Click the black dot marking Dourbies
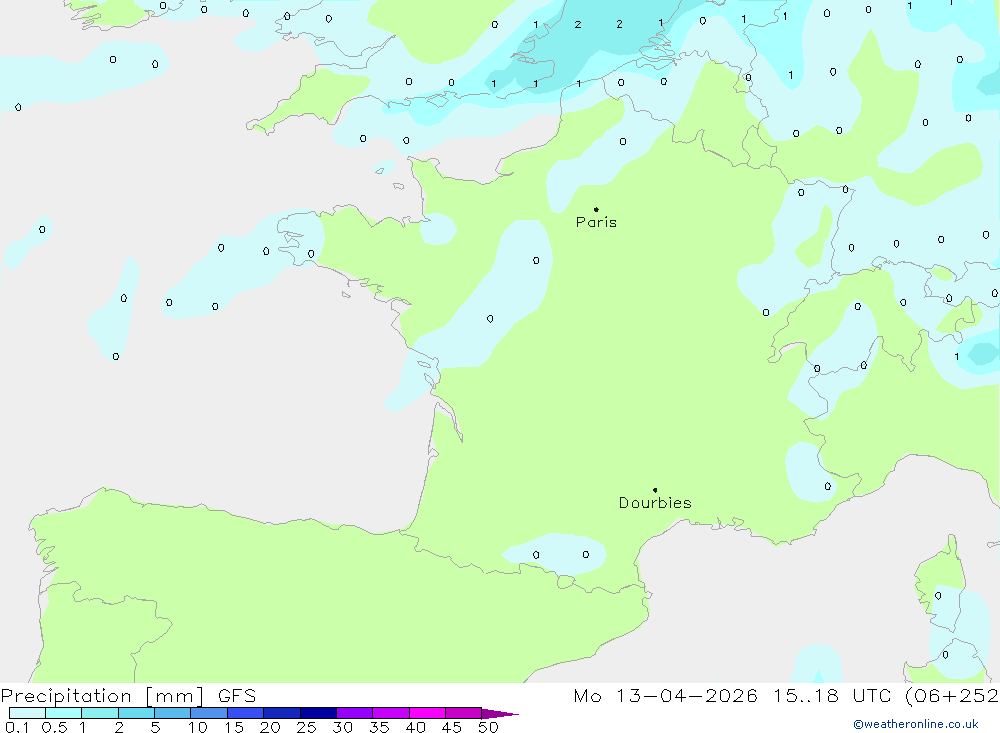1000x733 pixels. (x=655, y=490)
